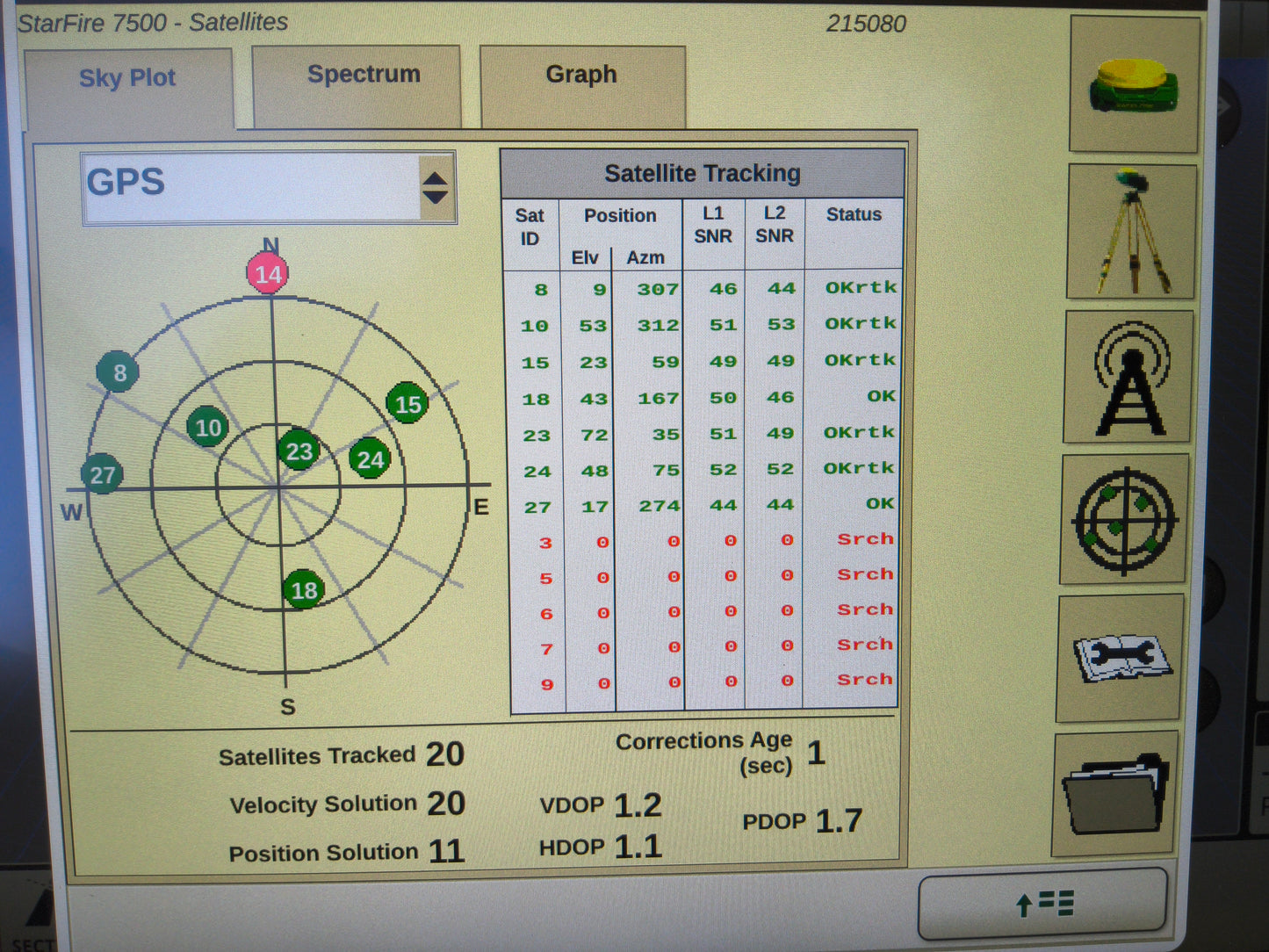Open the survey tripod setup icon
Screen dimensions: 1269x952
point(1132,231)
